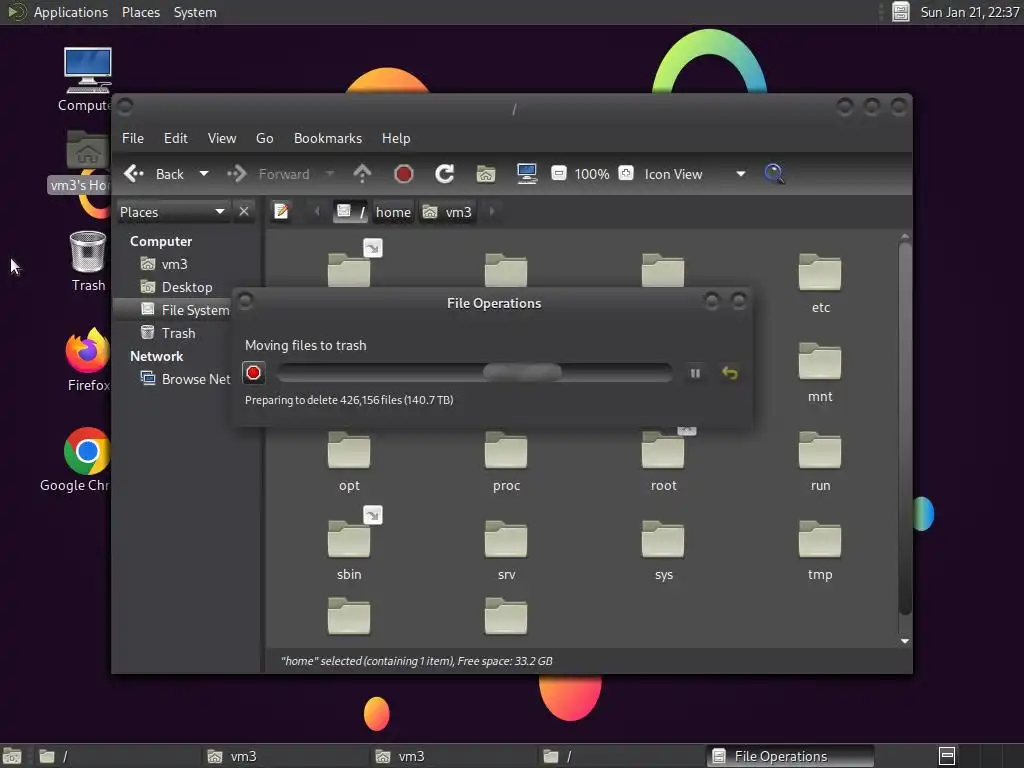Open Computer desktop icon
This screenshot has width=1024, height=768.
pos(87,80)
